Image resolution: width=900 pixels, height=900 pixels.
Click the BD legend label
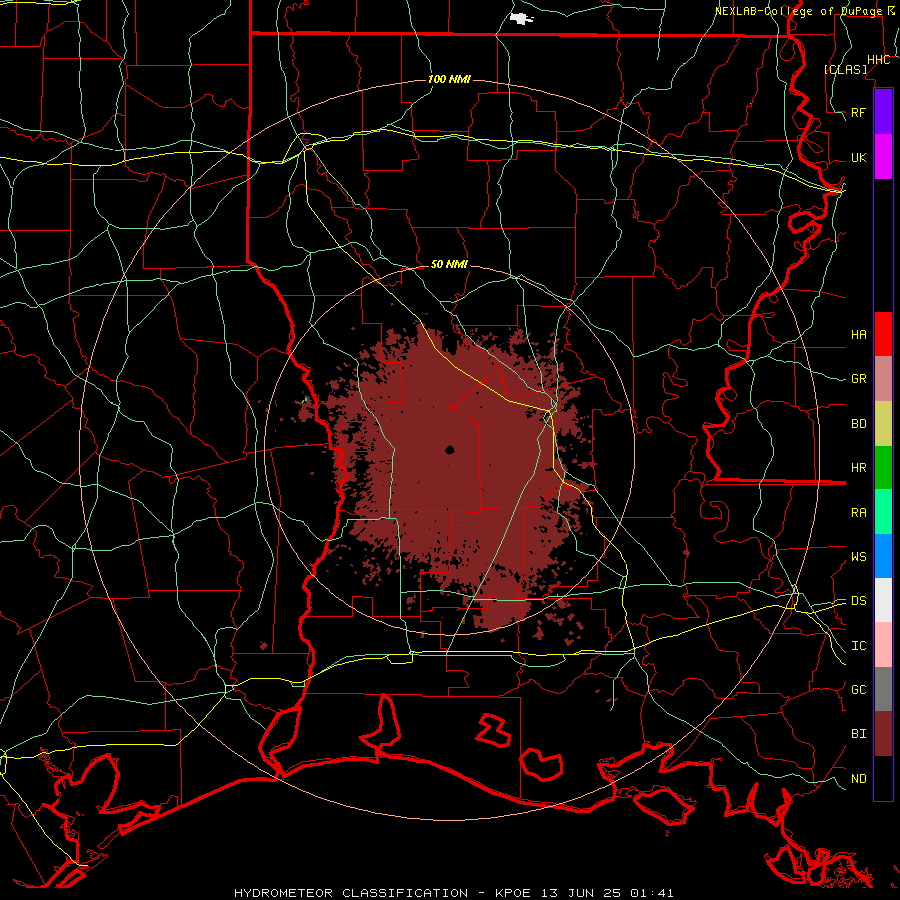coord(859,424)
